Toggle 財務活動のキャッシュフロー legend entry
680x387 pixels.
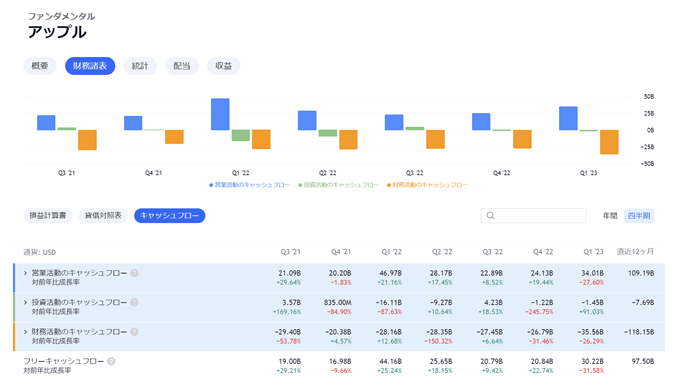click(427, 185)
